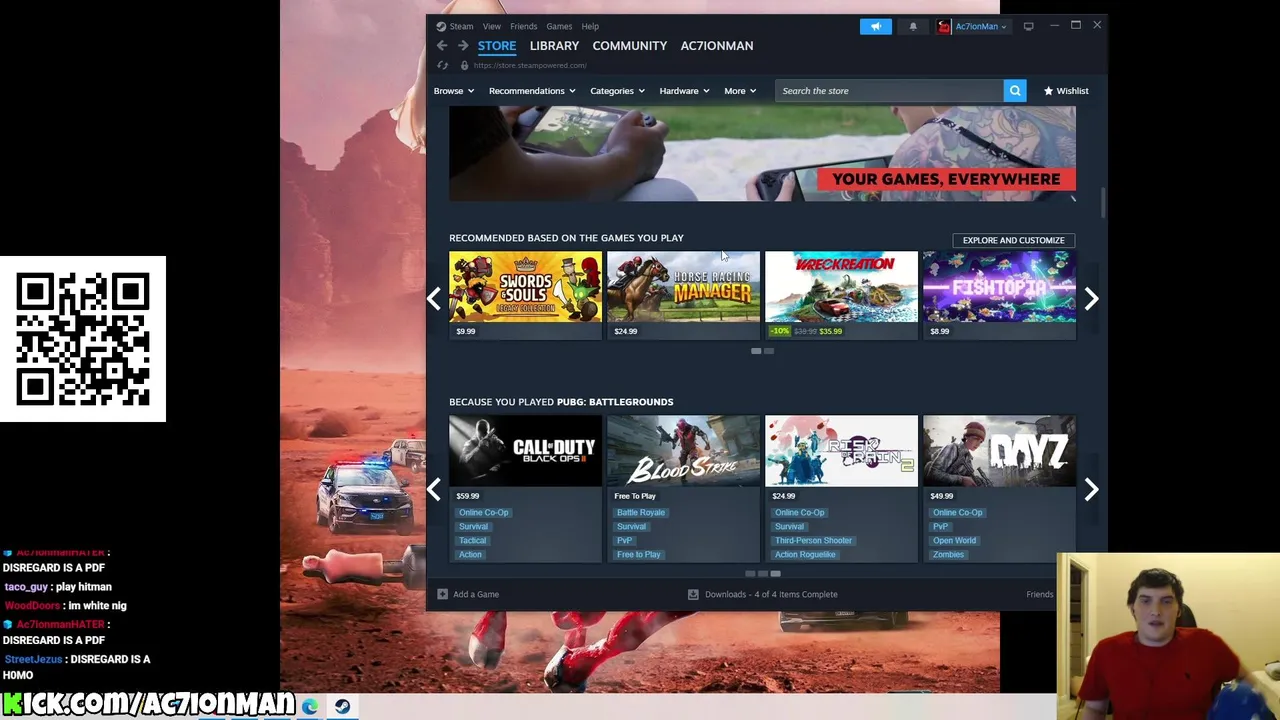Open the Swords & Souls game card

tap(525, 295)
